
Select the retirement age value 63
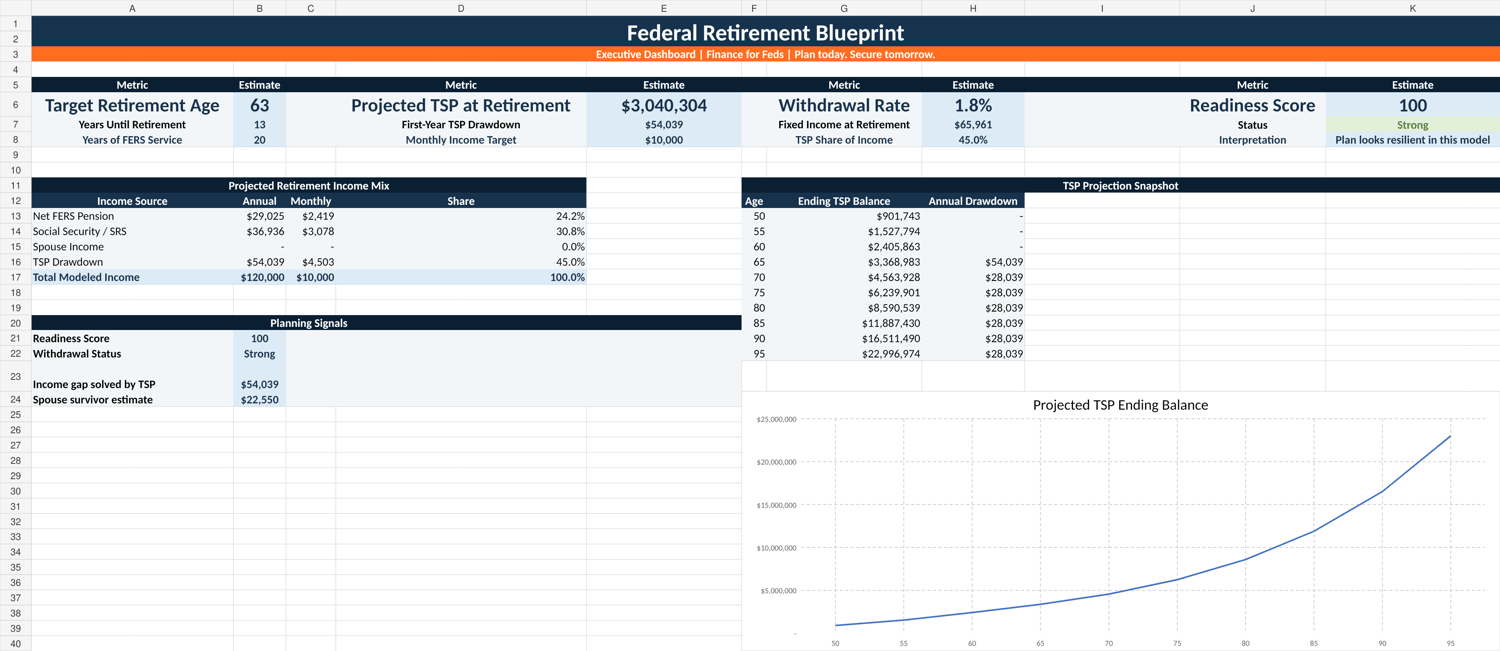tap(260, 105)
